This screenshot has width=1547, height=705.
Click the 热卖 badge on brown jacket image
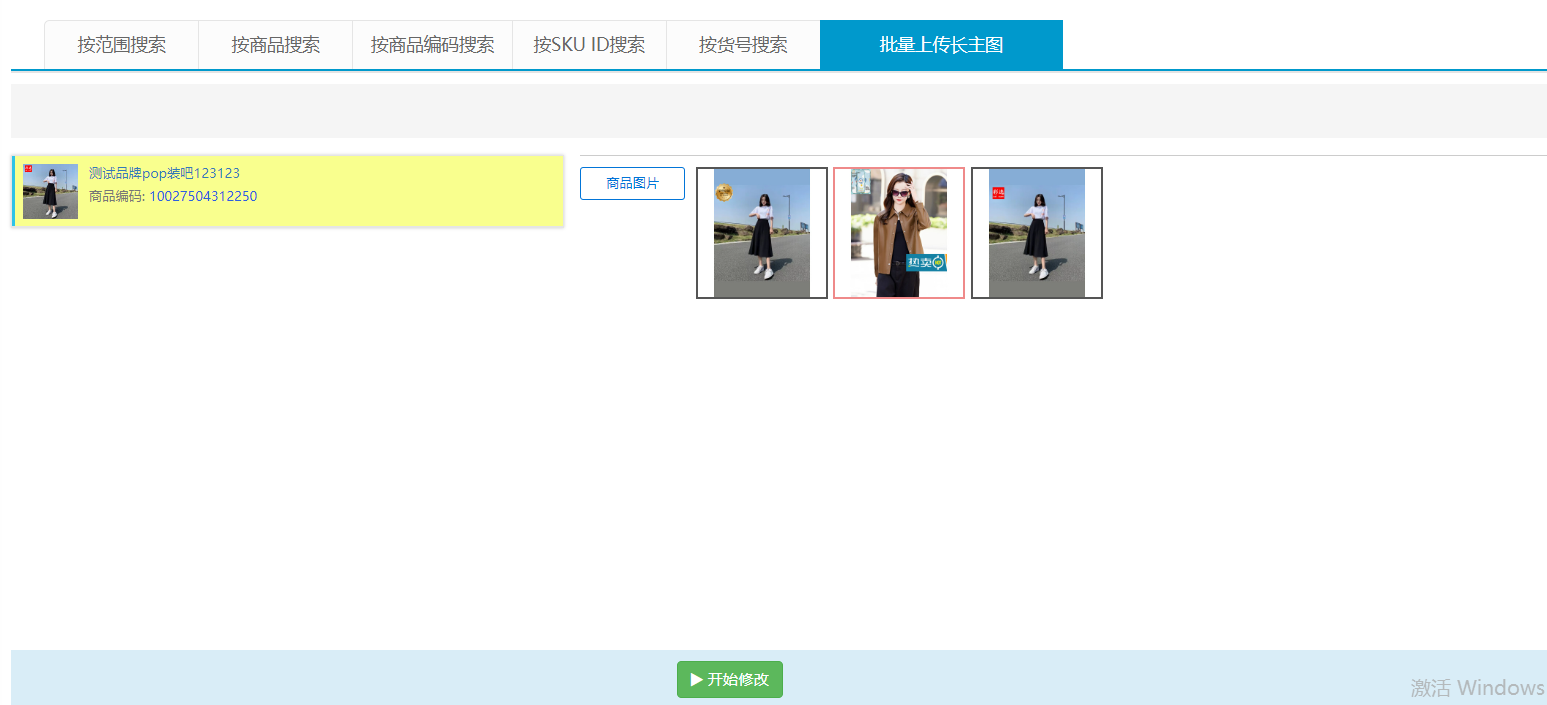(x=926, y=262)
